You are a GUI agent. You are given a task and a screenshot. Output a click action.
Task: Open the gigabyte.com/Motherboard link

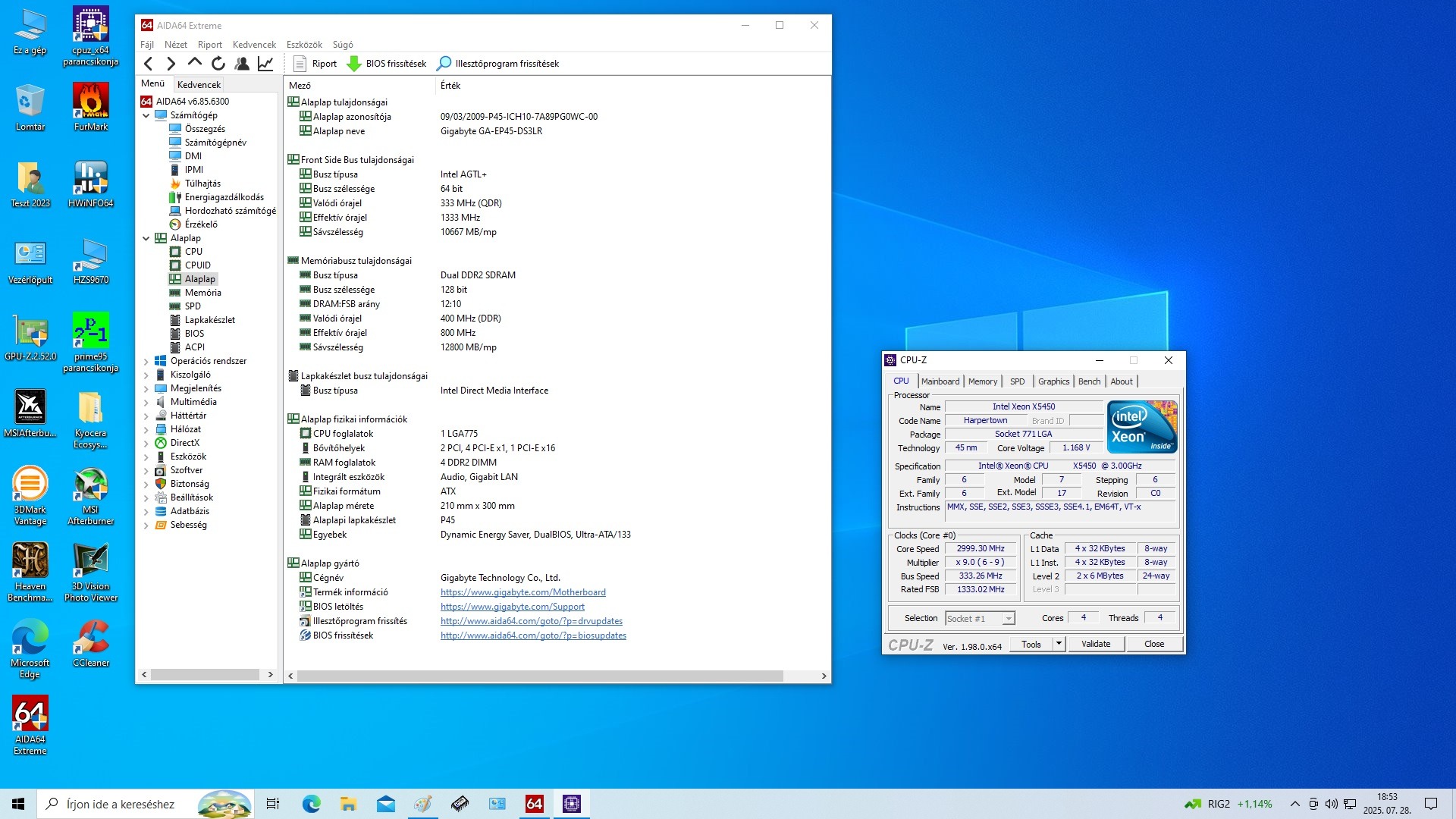tap(522, 592)
